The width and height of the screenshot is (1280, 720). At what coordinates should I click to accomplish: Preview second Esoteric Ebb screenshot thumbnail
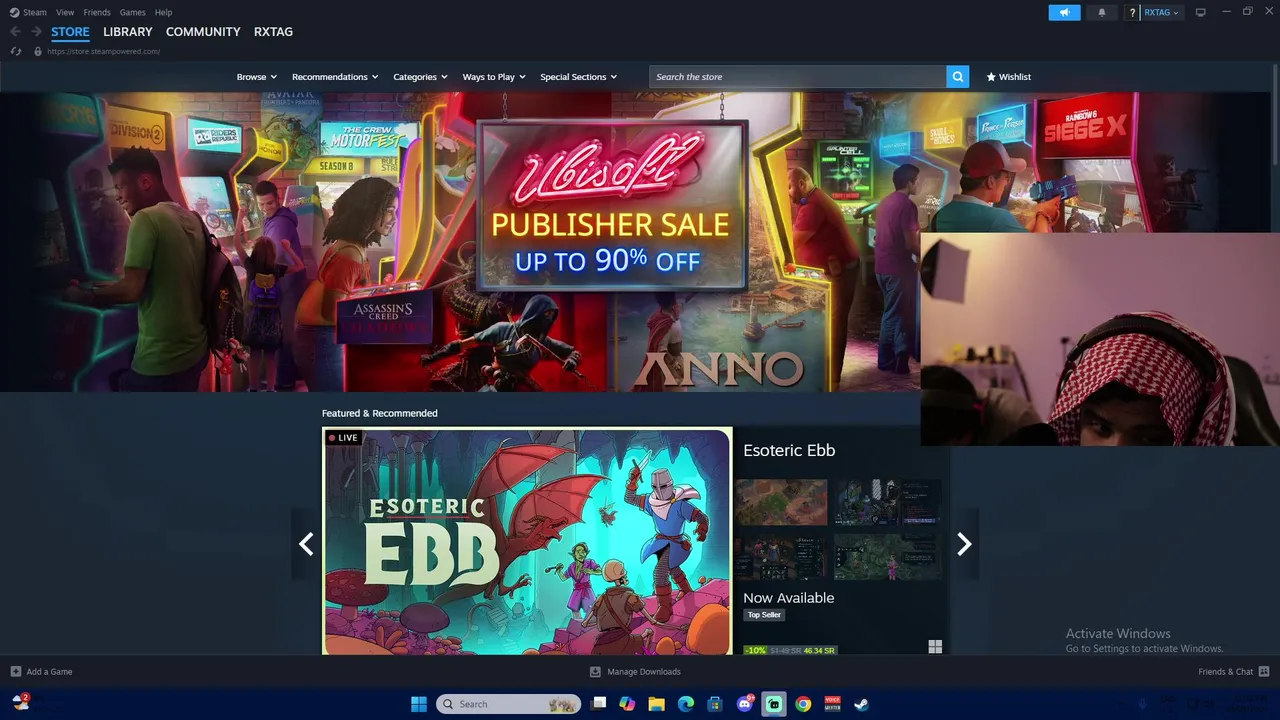click(x=888, y=502)
